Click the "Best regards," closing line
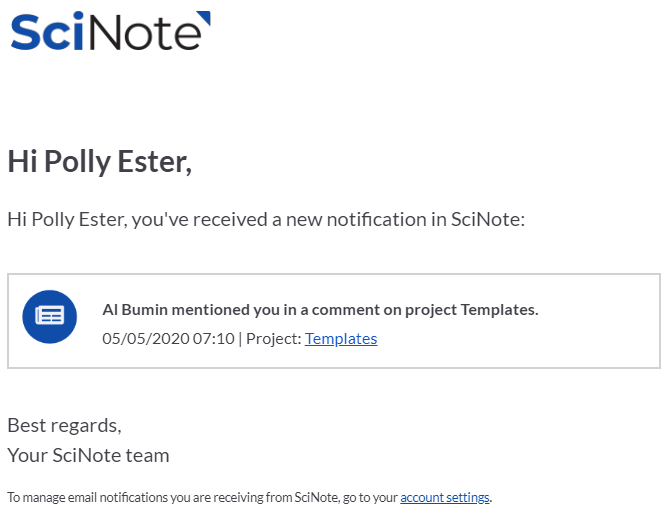This screenshot has height=516, width=666. (x=64, y=425)
